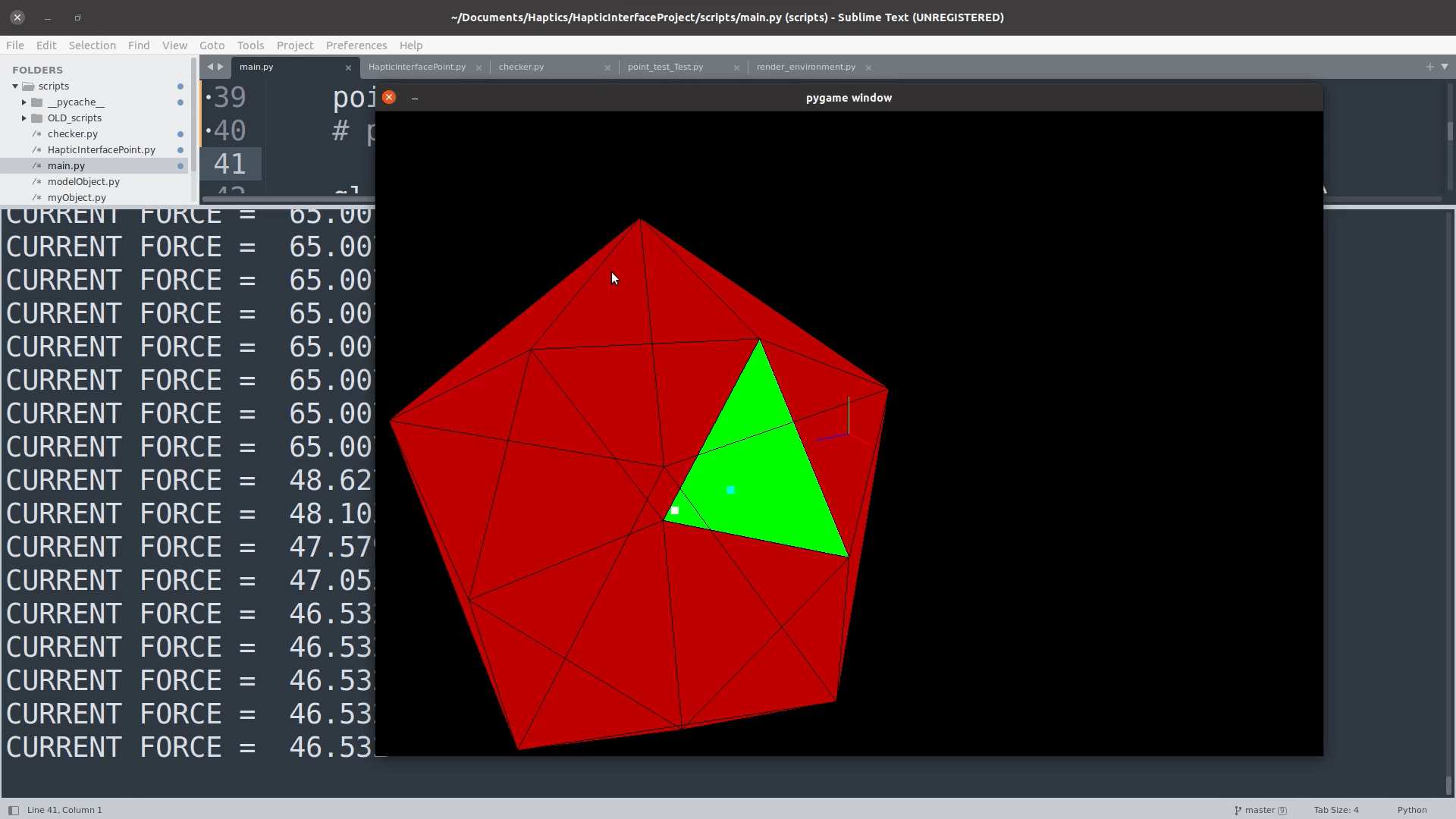Minimize the pygame window
This screenshot has height=819, width=1456.
pyautogui.click(x=414, y=98)
